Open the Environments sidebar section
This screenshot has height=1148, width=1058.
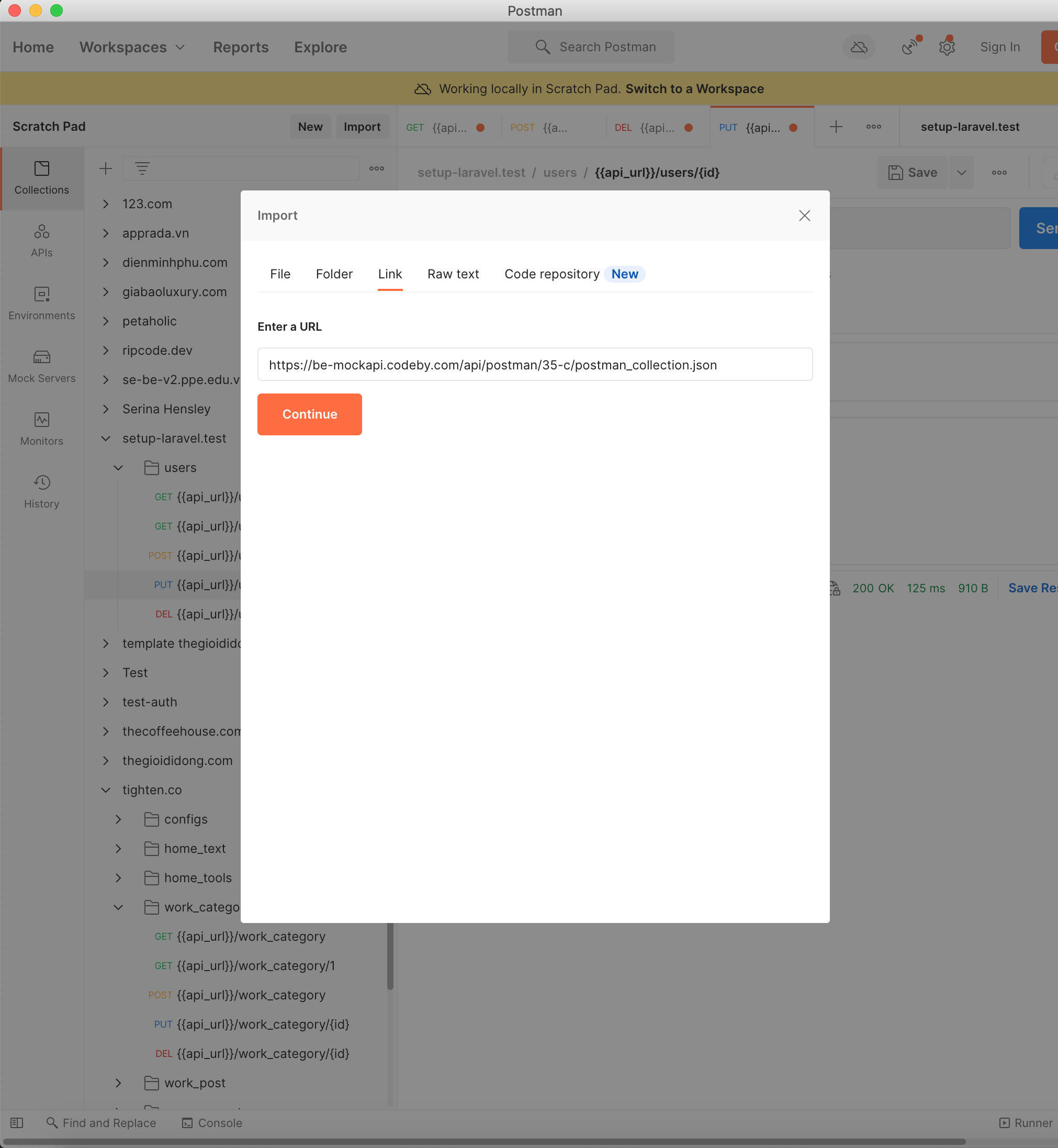41,303
